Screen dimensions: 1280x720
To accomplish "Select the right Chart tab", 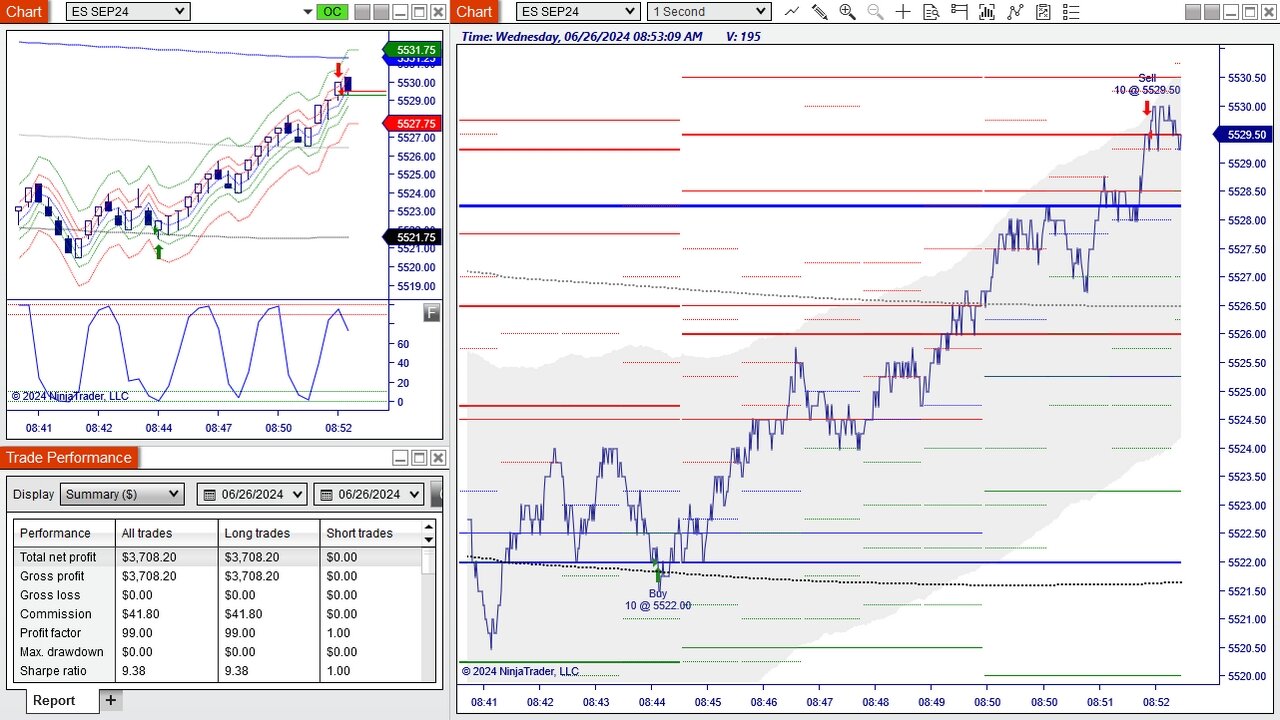I will coord(474,12).
